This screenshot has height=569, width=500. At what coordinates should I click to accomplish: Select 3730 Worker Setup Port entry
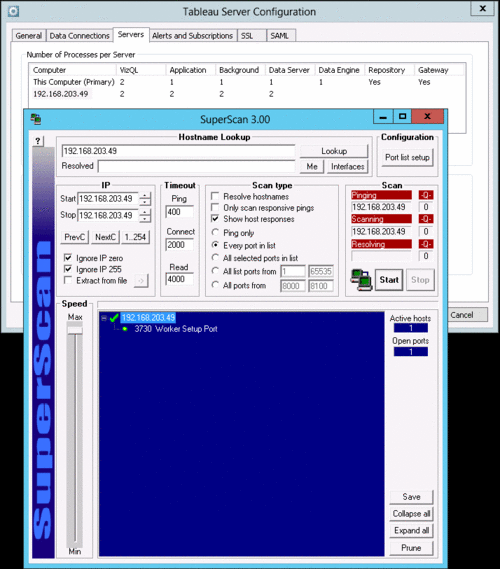[x=176, y=329]
